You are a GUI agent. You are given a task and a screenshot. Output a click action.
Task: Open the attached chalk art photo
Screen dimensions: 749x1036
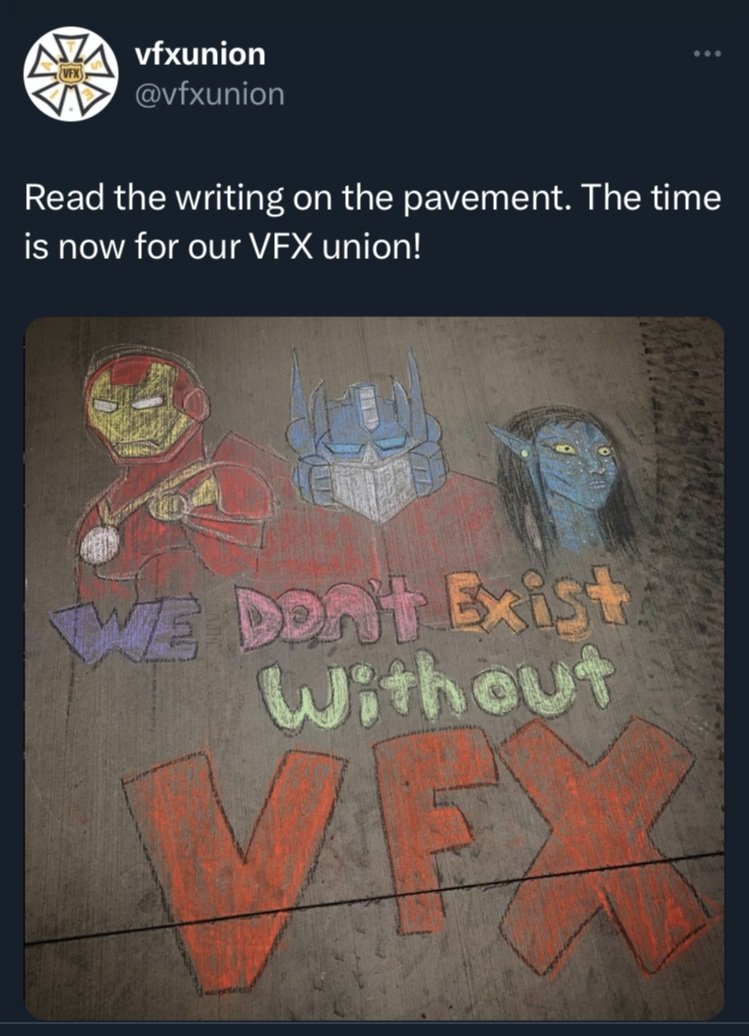[374, 667]
